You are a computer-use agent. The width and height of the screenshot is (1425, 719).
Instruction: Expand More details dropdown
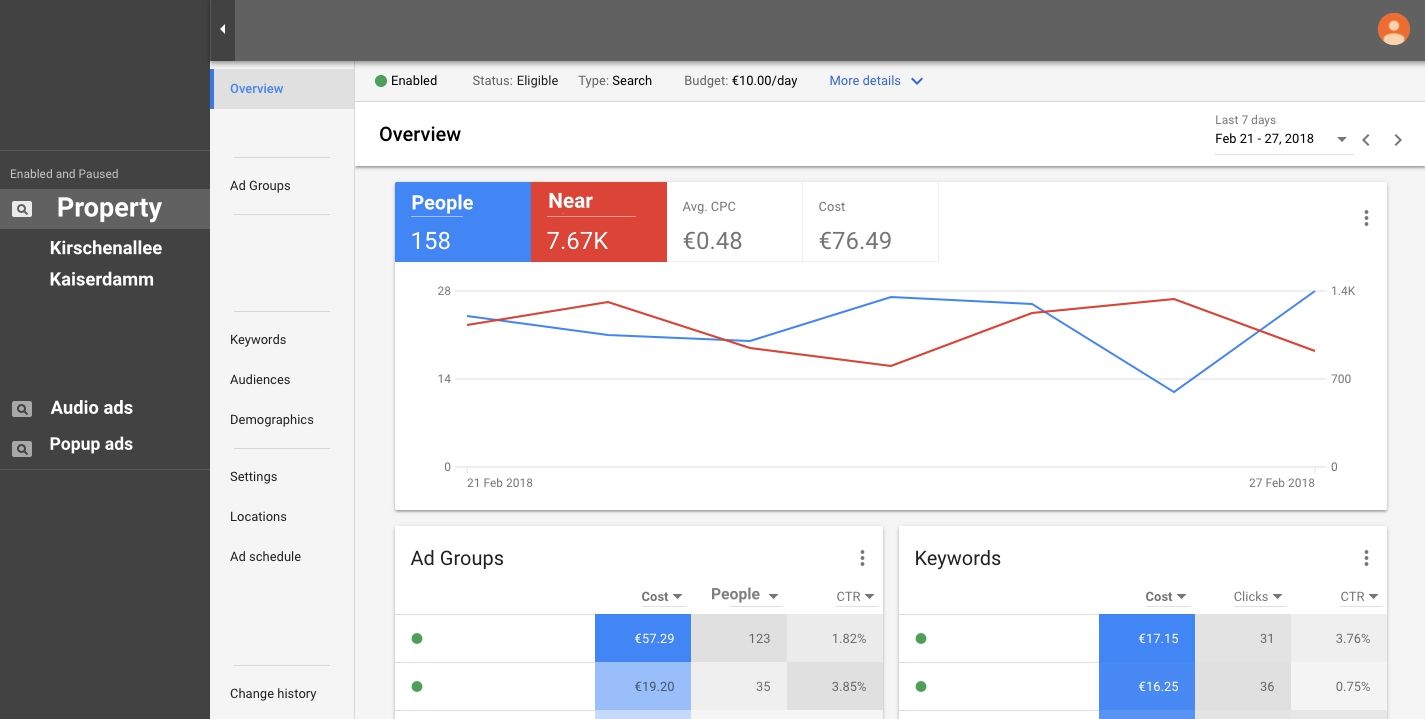coord(876,81)
